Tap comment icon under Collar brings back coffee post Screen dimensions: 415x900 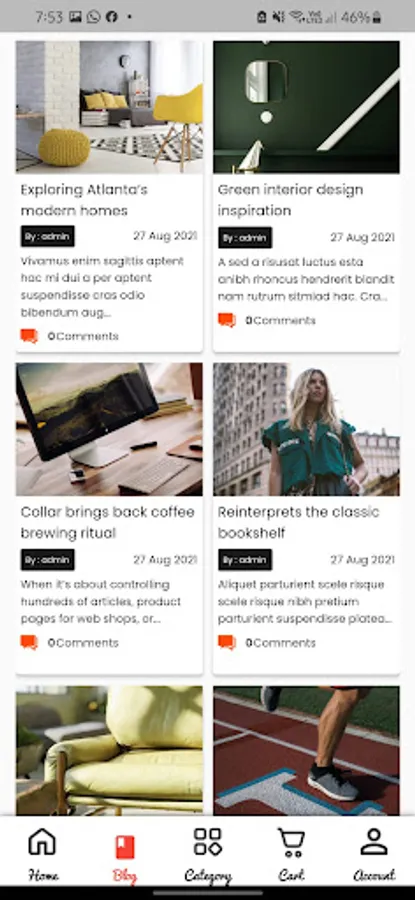(x=29, y=642)
